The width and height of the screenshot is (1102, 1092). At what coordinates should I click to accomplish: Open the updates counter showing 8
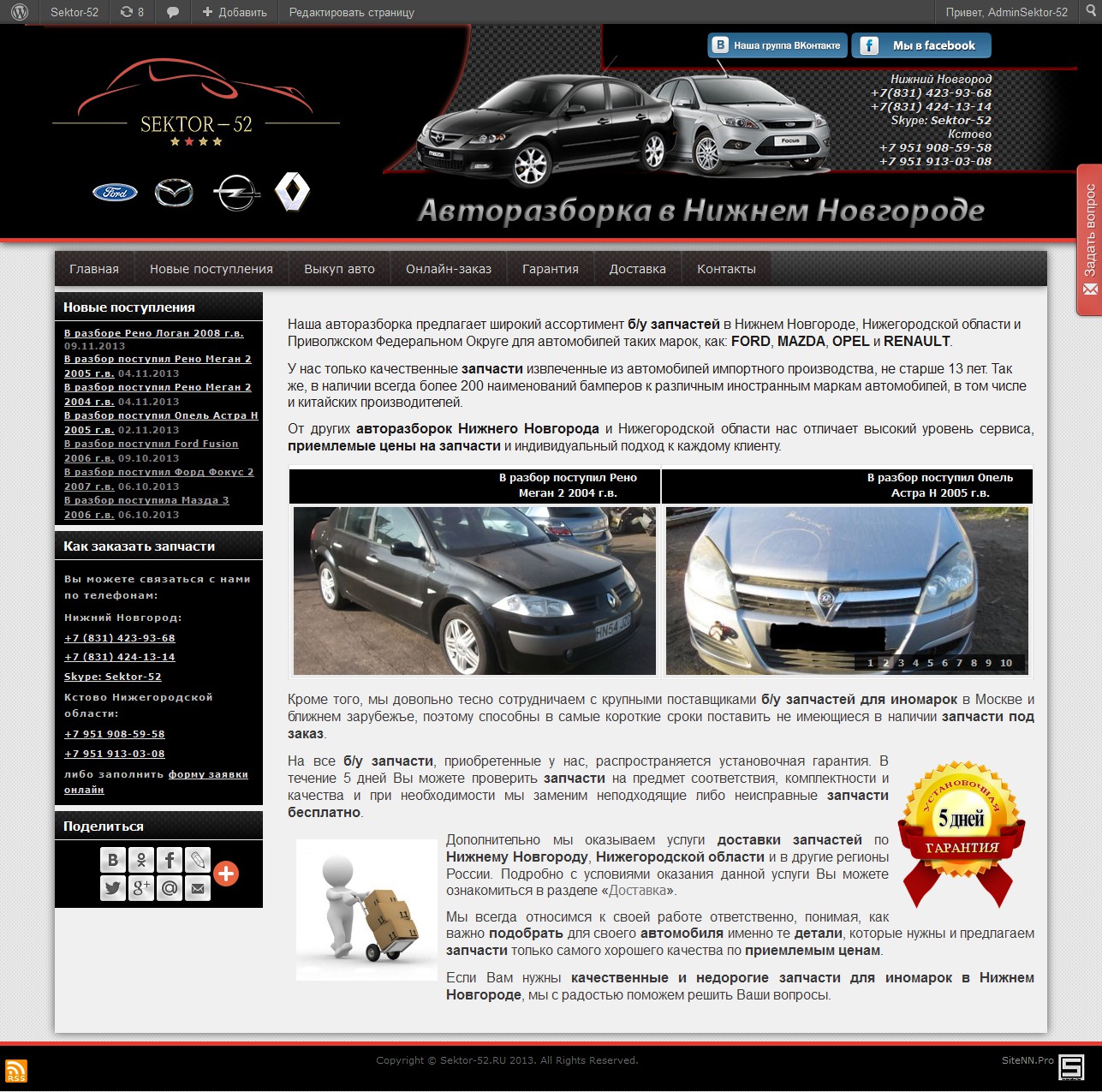click(132, 12)
